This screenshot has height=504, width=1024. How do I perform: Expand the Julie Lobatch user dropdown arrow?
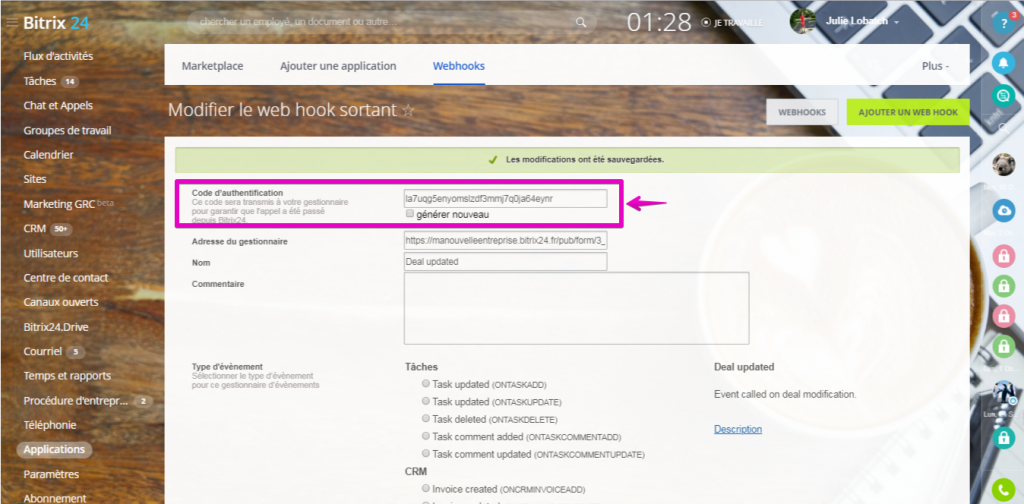(x=897, y=22)
